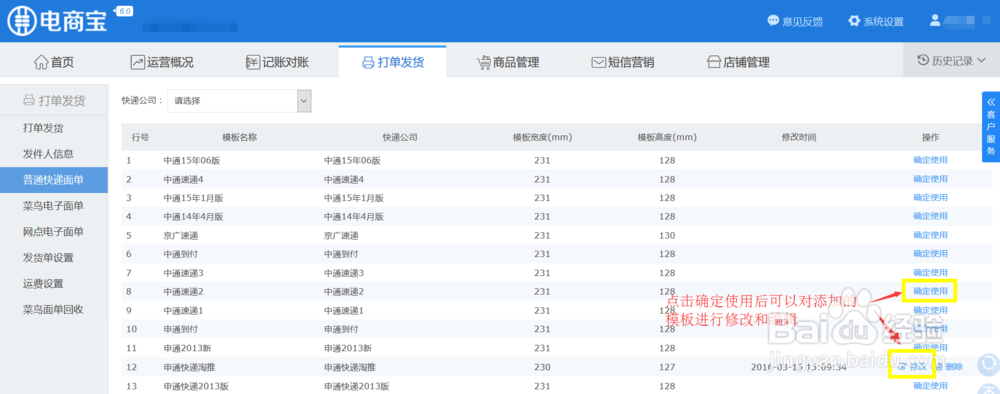This screenshot has height=394, width=1000.
Task: Click the 6.0 version badge
Action: point(123,11)
